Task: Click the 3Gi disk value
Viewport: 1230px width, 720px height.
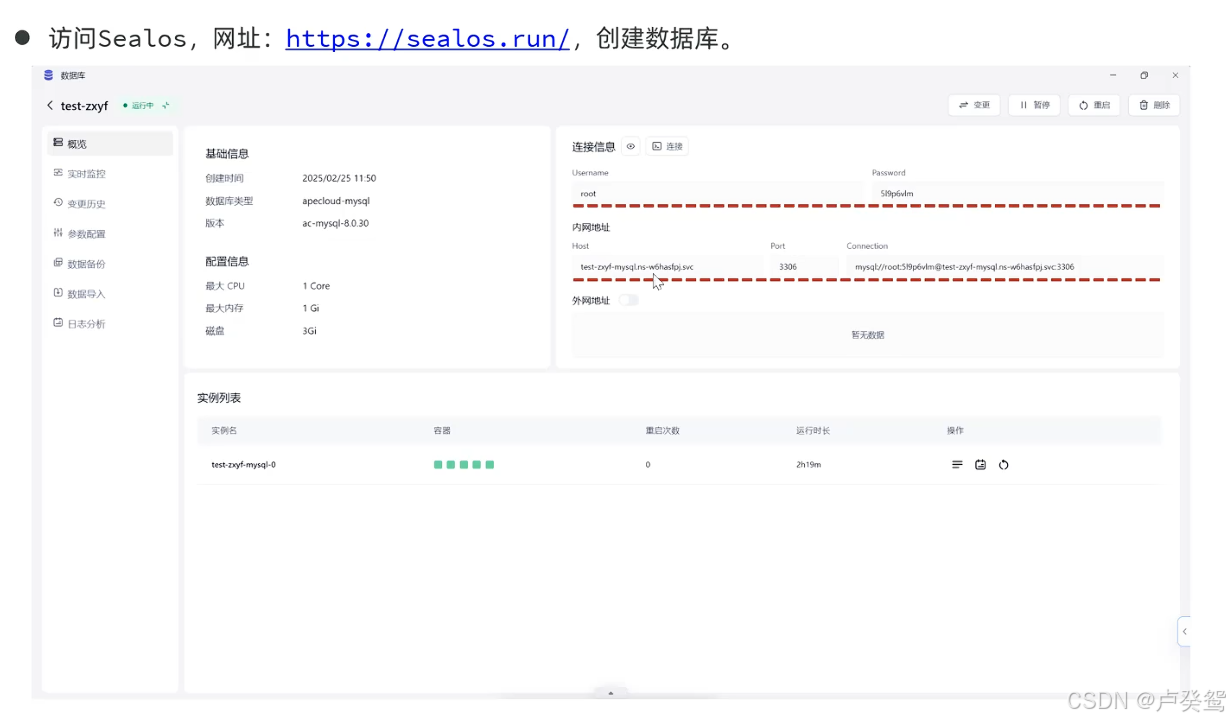Action: click(x=309, y=330)
